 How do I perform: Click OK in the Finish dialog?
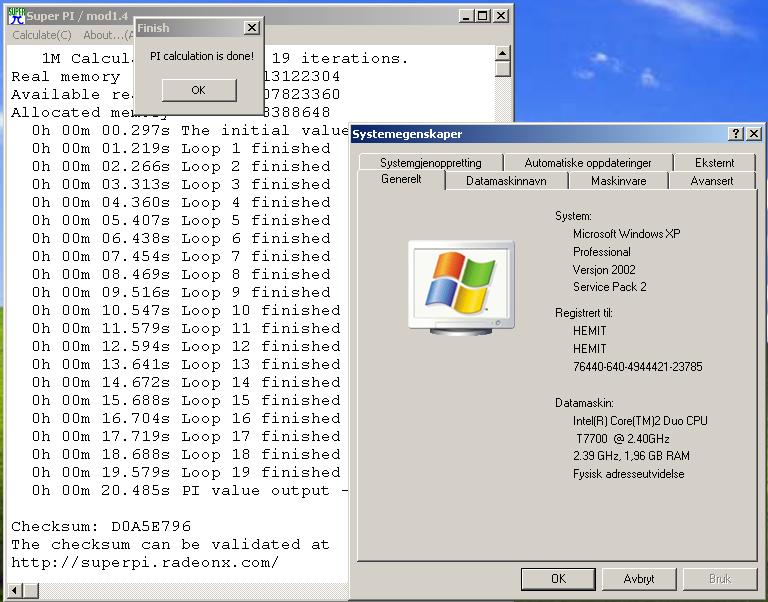pyautogui.click(x=199, y=90)
